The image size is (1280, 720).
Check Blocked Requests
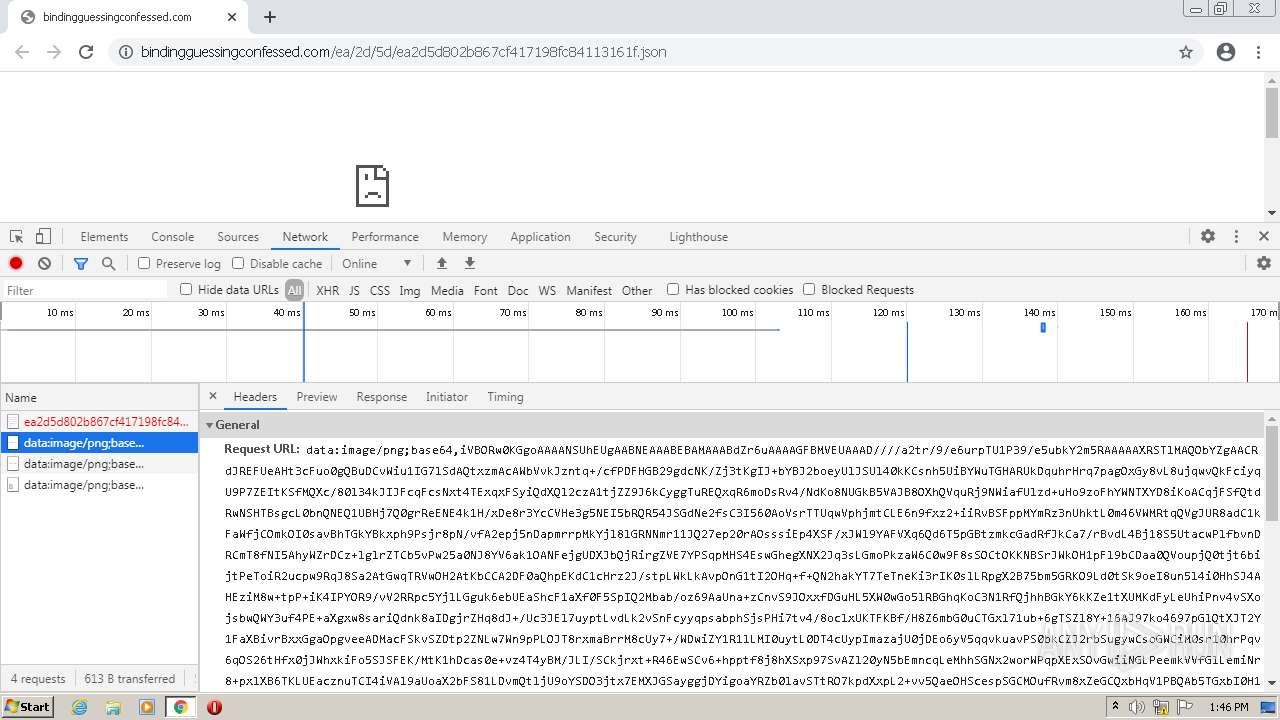809,289
